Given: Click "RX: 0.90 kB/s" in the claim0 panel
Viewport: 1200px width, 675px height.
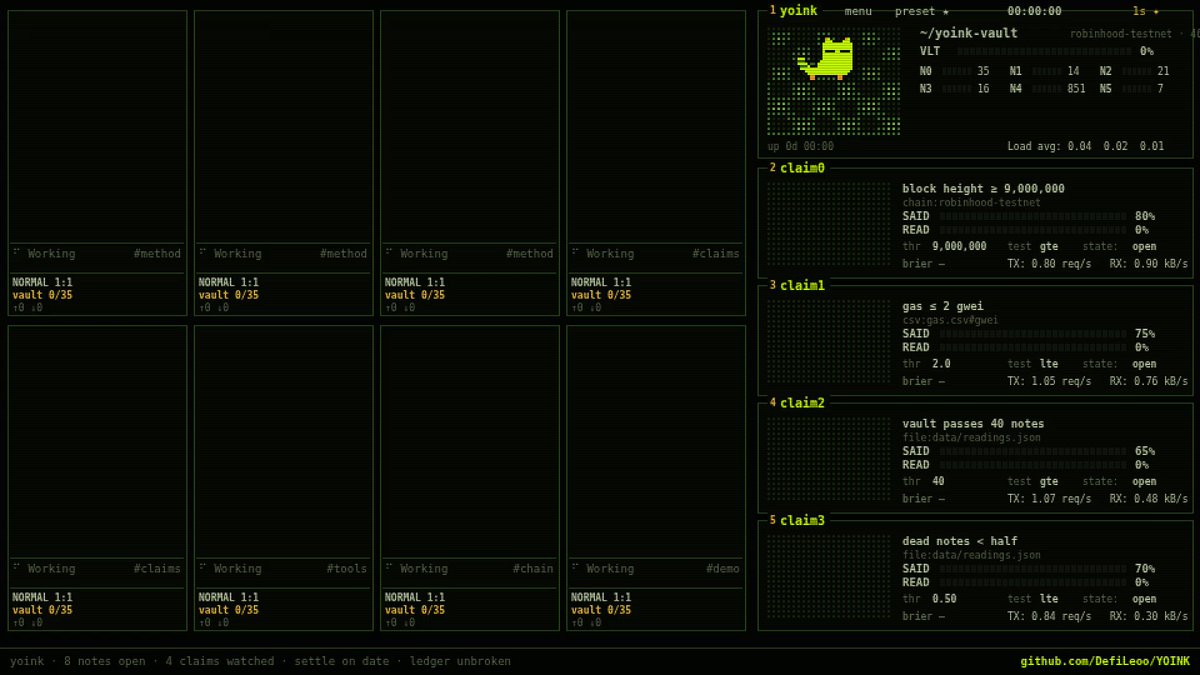Looking at the screenshot, I should coord(1149,264).
